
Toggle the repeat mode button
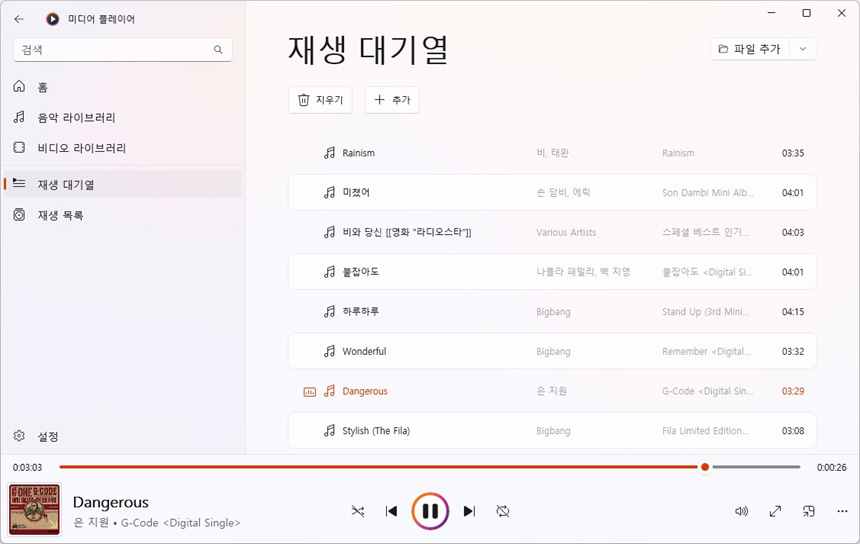(x=503, y=511)
